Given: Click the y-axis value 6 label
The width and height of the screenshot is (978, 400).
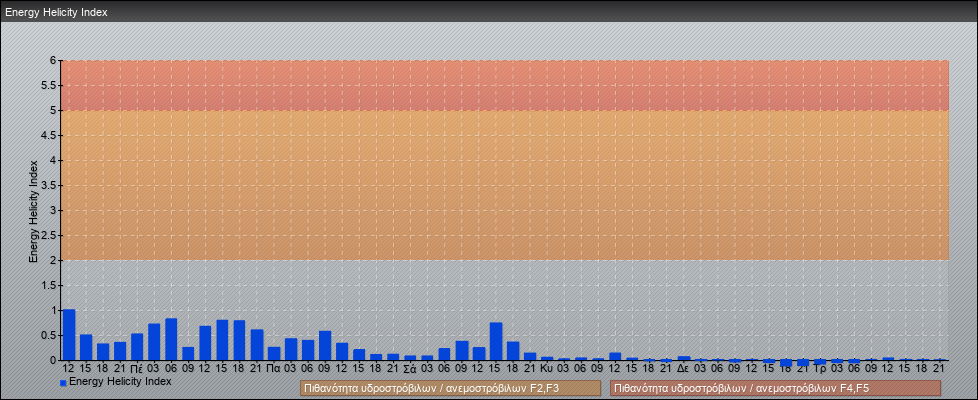Looking at the screenshot, I should pos(54,60).
